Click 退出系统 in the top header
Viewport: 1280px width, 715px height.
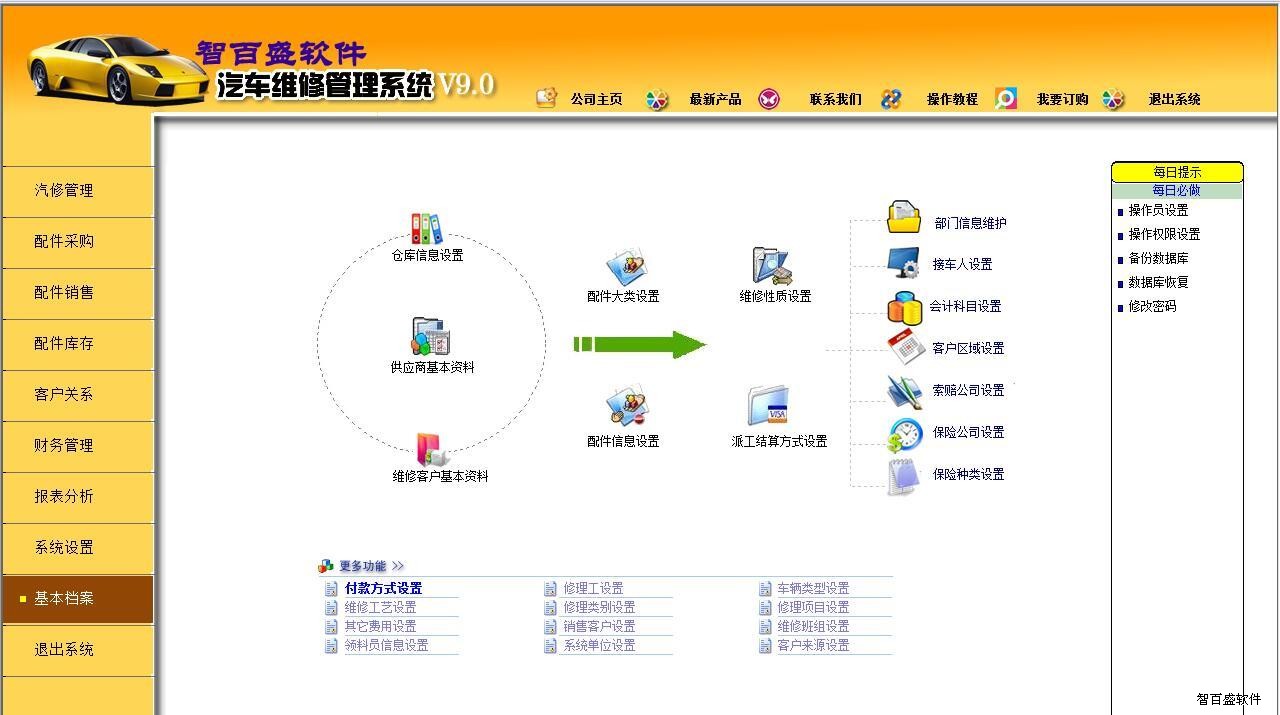(x=1174, y=99)
